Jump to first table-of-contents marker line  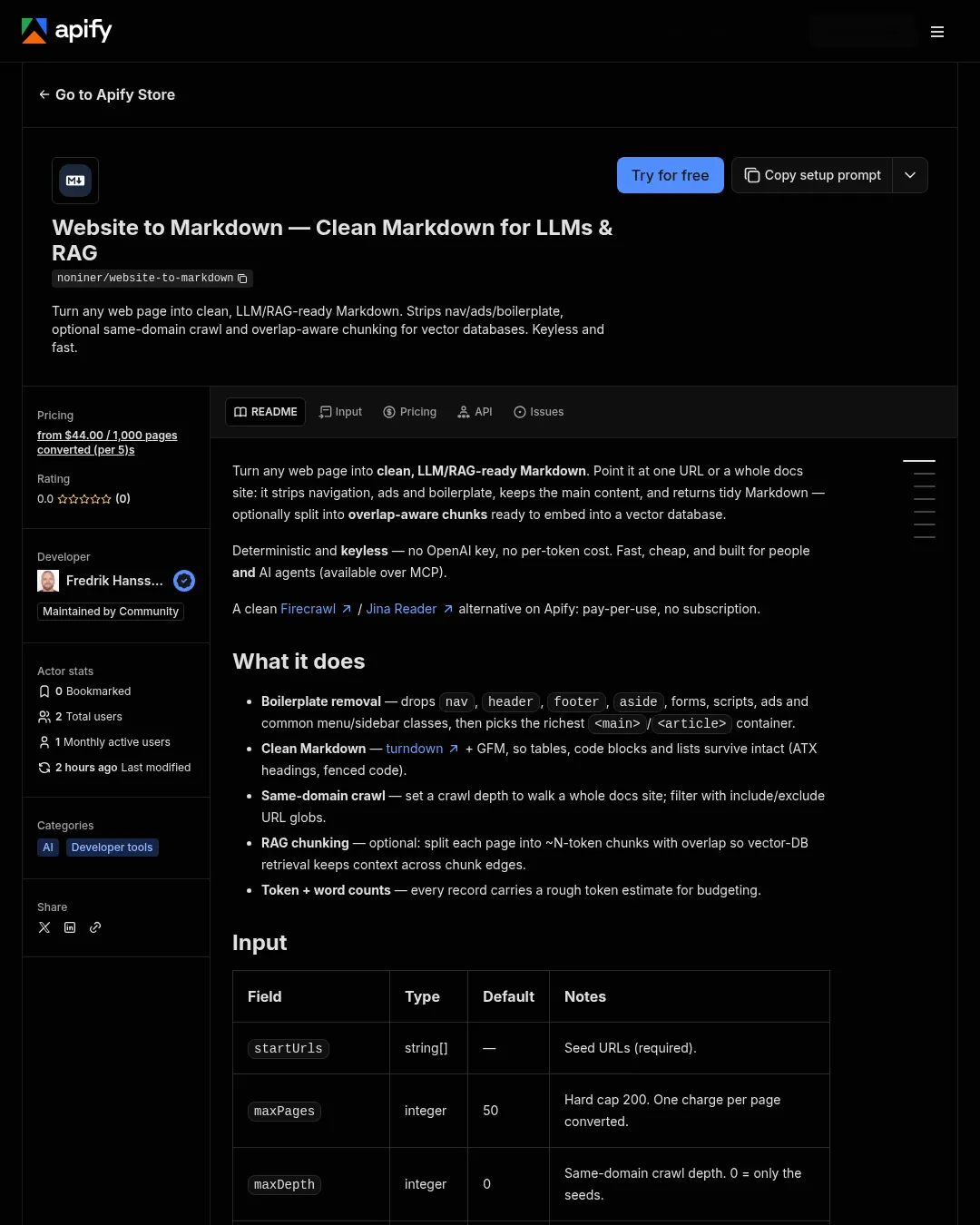tap(919, 462)
